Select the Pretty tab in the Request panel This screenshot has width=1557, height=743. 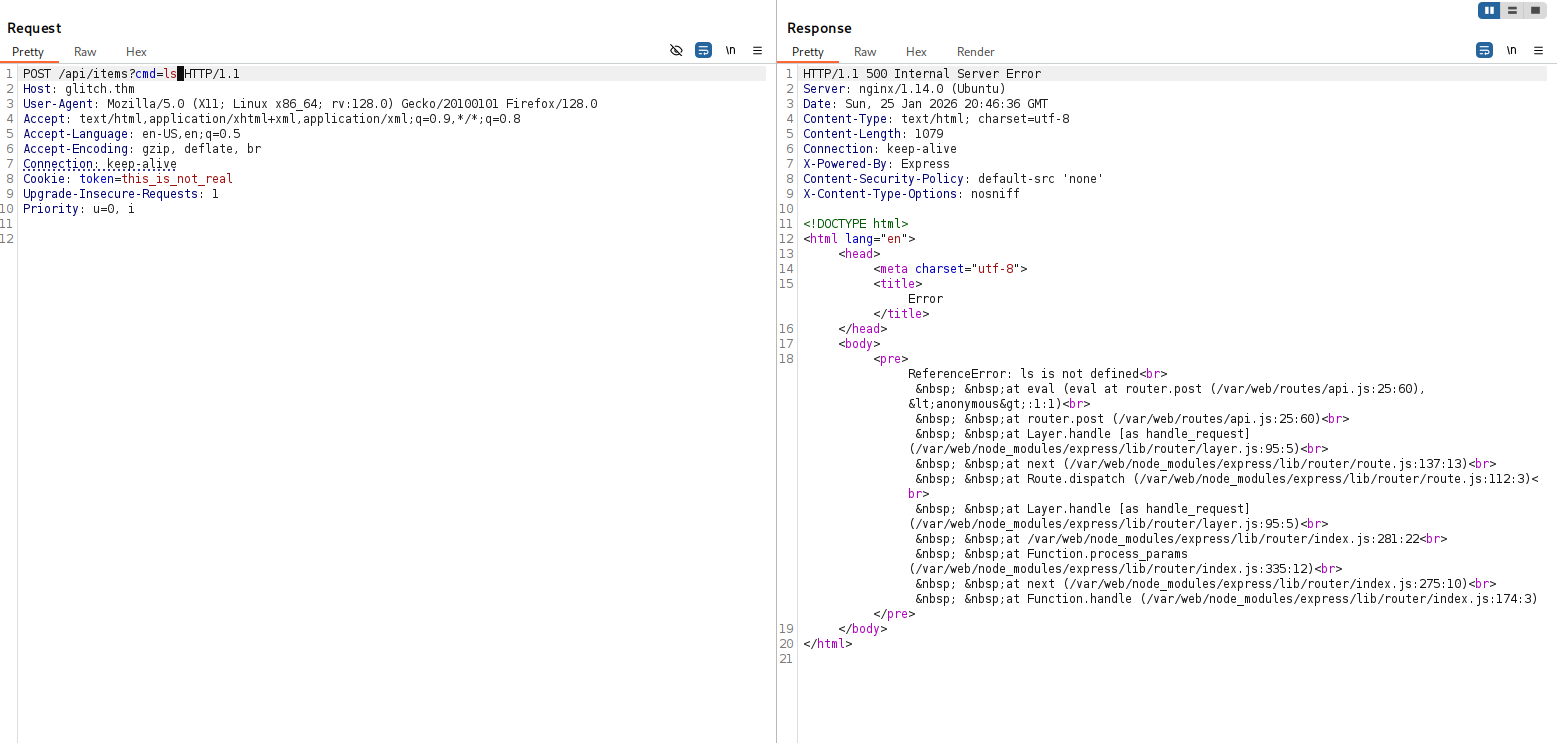pos(28,52)
